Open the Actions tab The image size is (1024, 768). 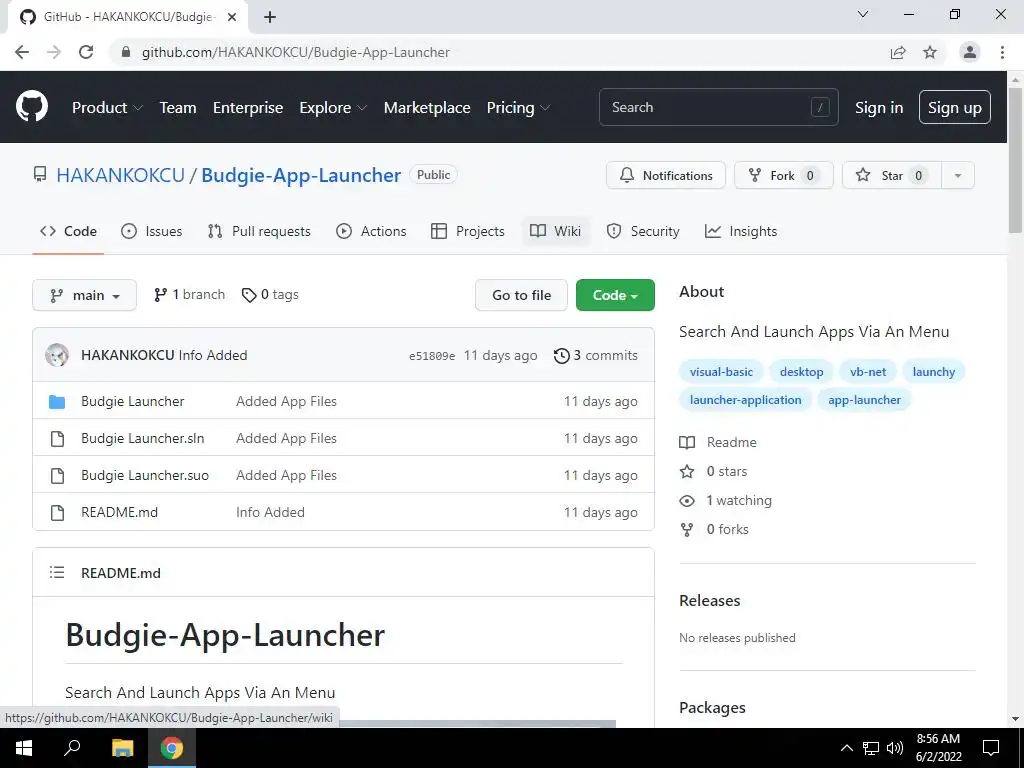pyautogui.click(x=371, y=231)
